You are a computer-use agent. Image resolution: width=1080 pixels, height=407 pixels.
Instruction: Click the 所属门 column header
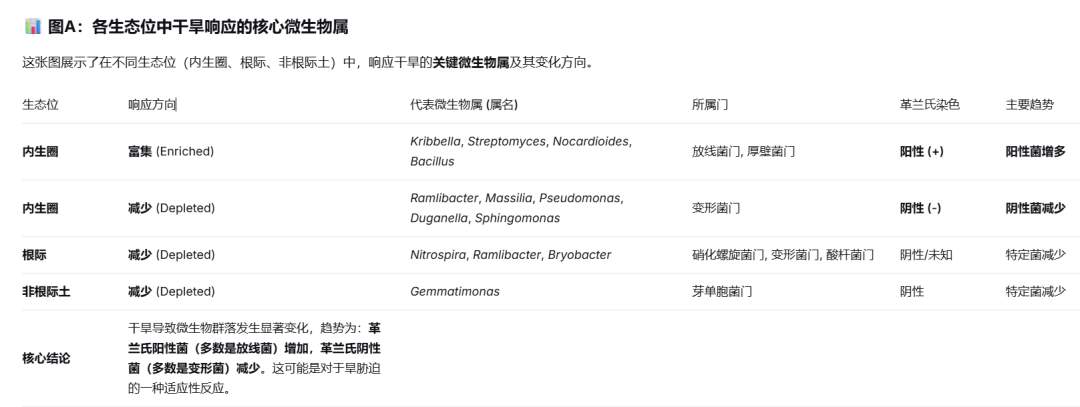(710, 105)
